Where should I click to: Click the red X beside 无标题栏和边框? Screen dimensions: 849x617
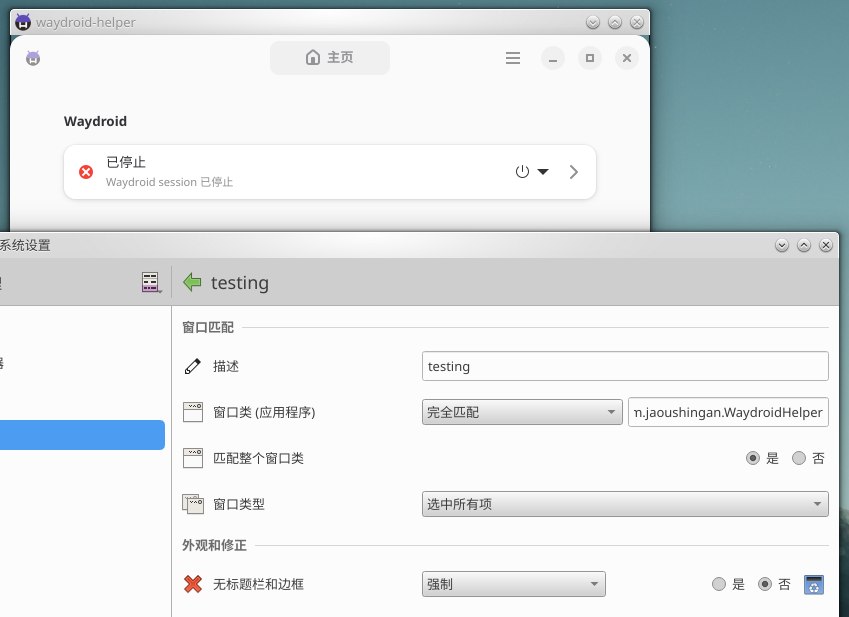tap(193, 584)
